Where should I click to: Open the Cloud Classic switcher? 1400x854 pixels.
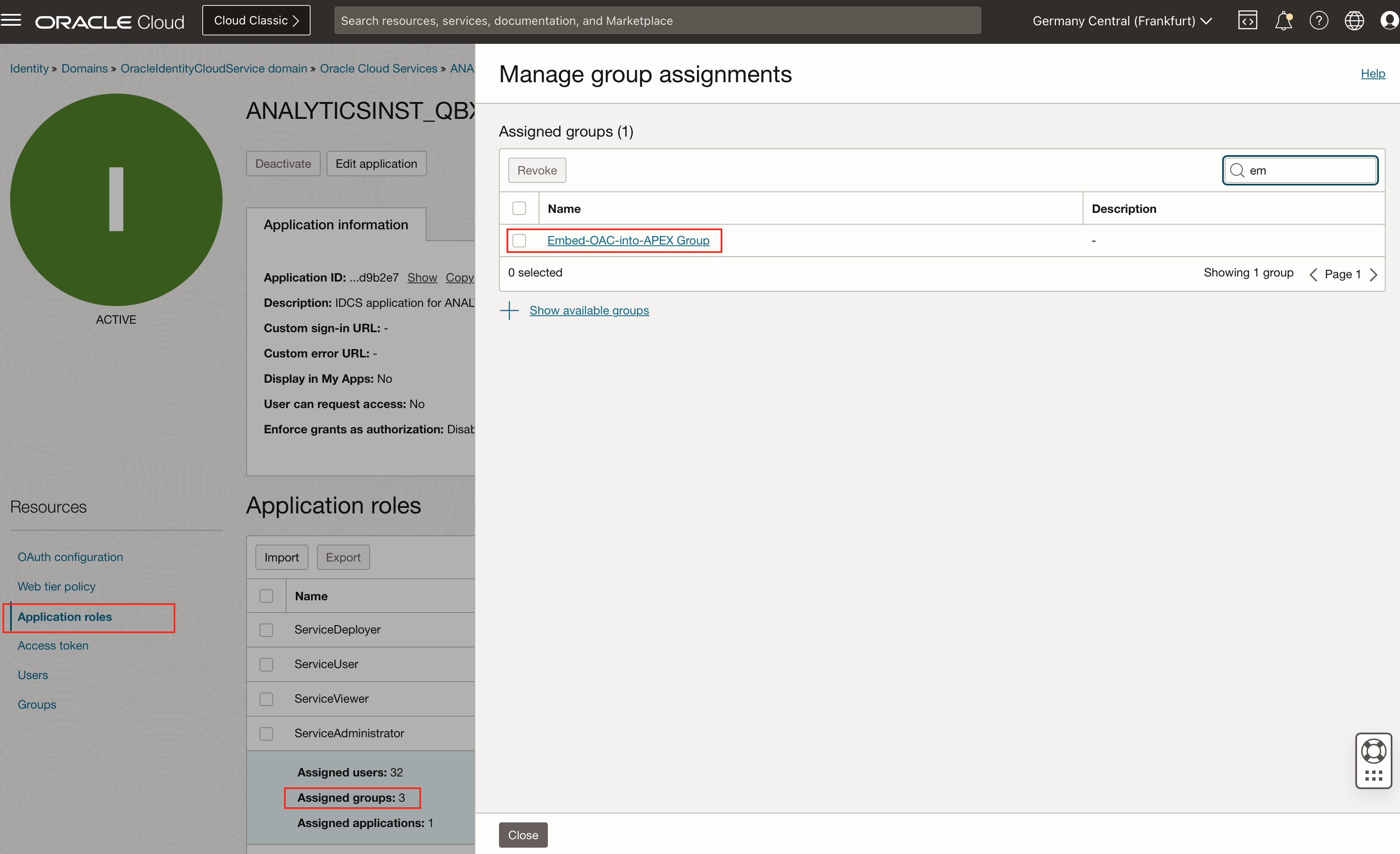coord(256,21)
